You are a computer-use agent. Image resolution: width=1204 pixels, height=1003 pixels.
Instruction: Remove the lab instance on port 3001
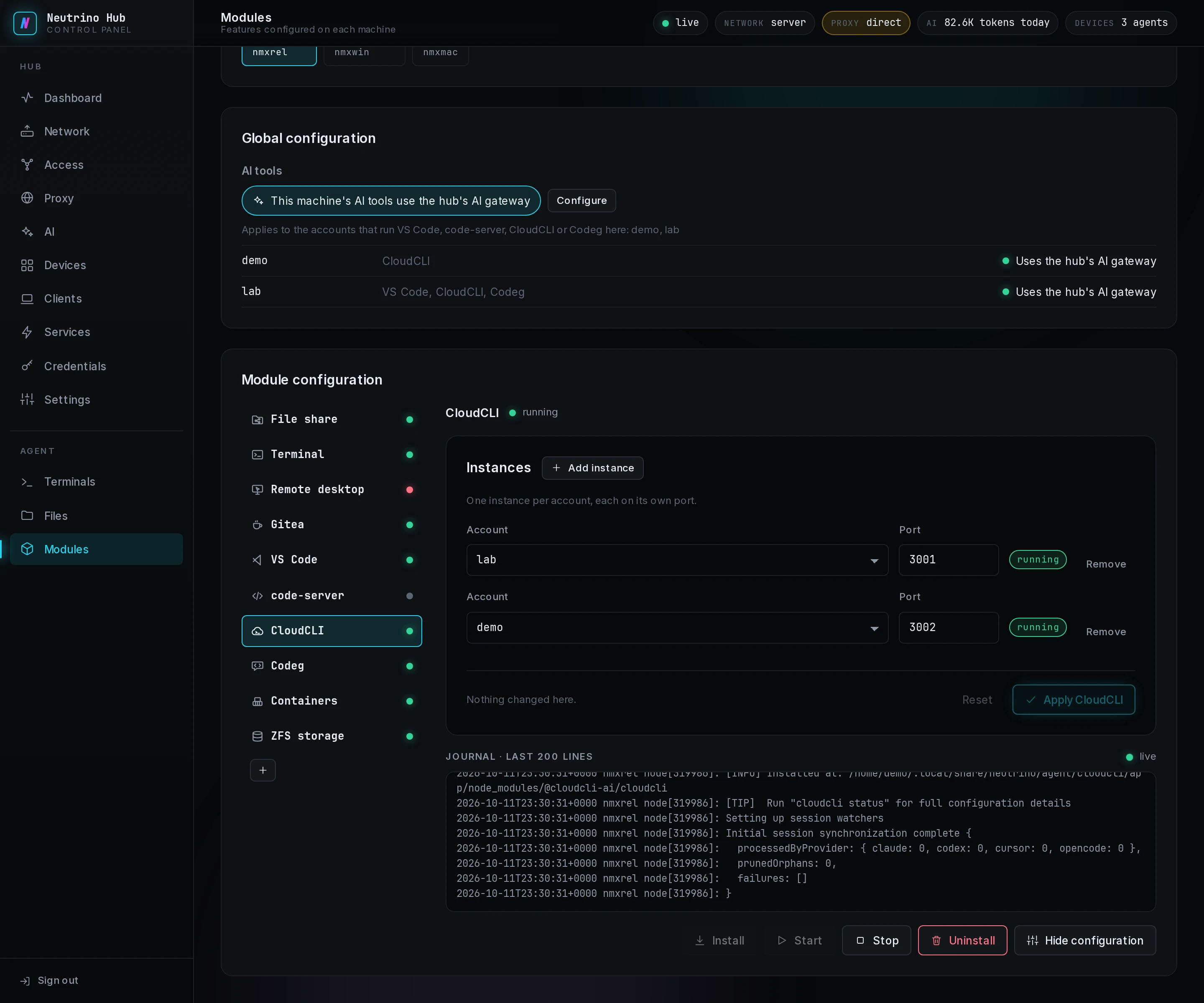click(x=1106, y=565)
